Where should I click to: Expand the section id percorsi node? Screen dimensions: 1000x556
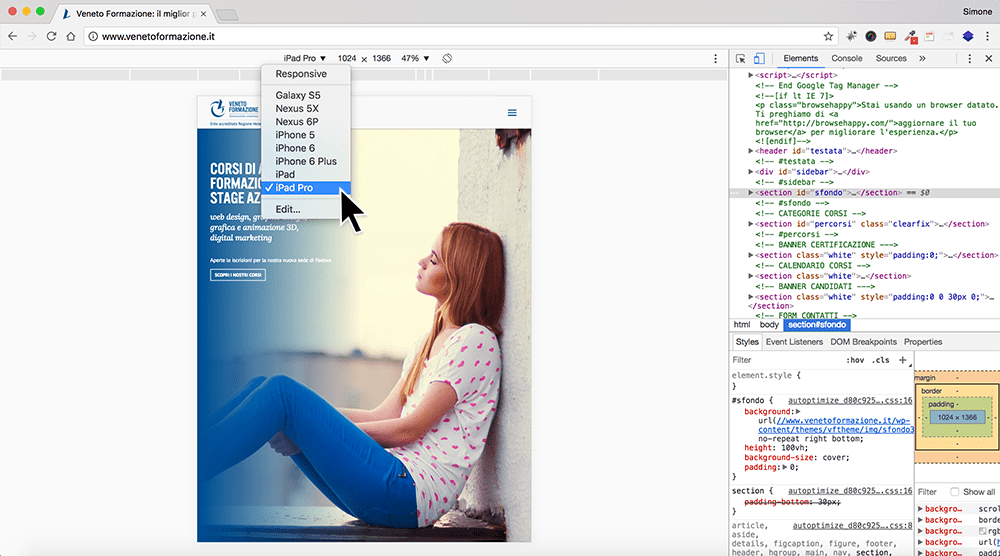pyautogui.click(x=751, y=224)
